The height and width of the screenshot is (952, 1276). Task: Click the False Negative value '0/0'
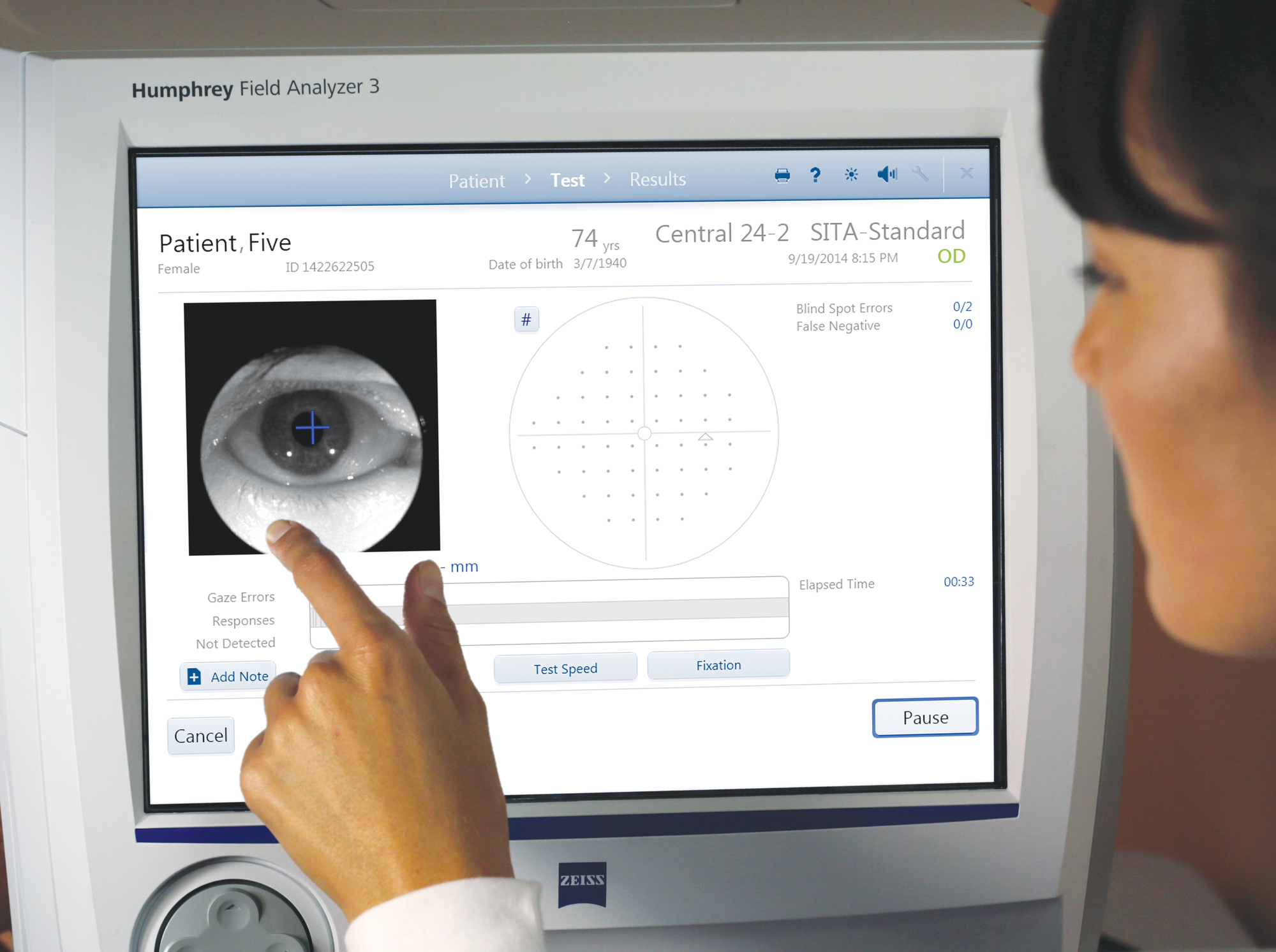(963, 324)
